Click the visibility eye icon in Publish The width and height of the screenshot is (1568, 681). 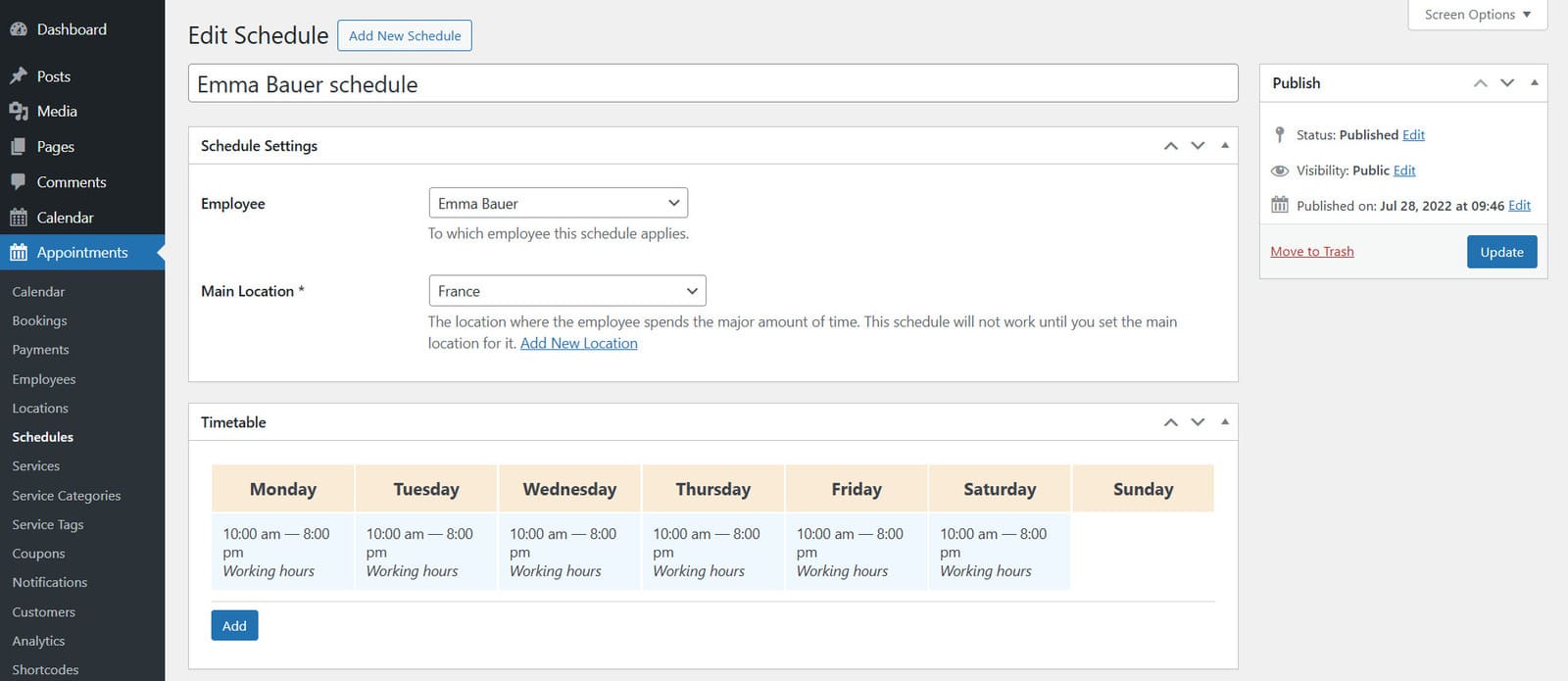1280,170
